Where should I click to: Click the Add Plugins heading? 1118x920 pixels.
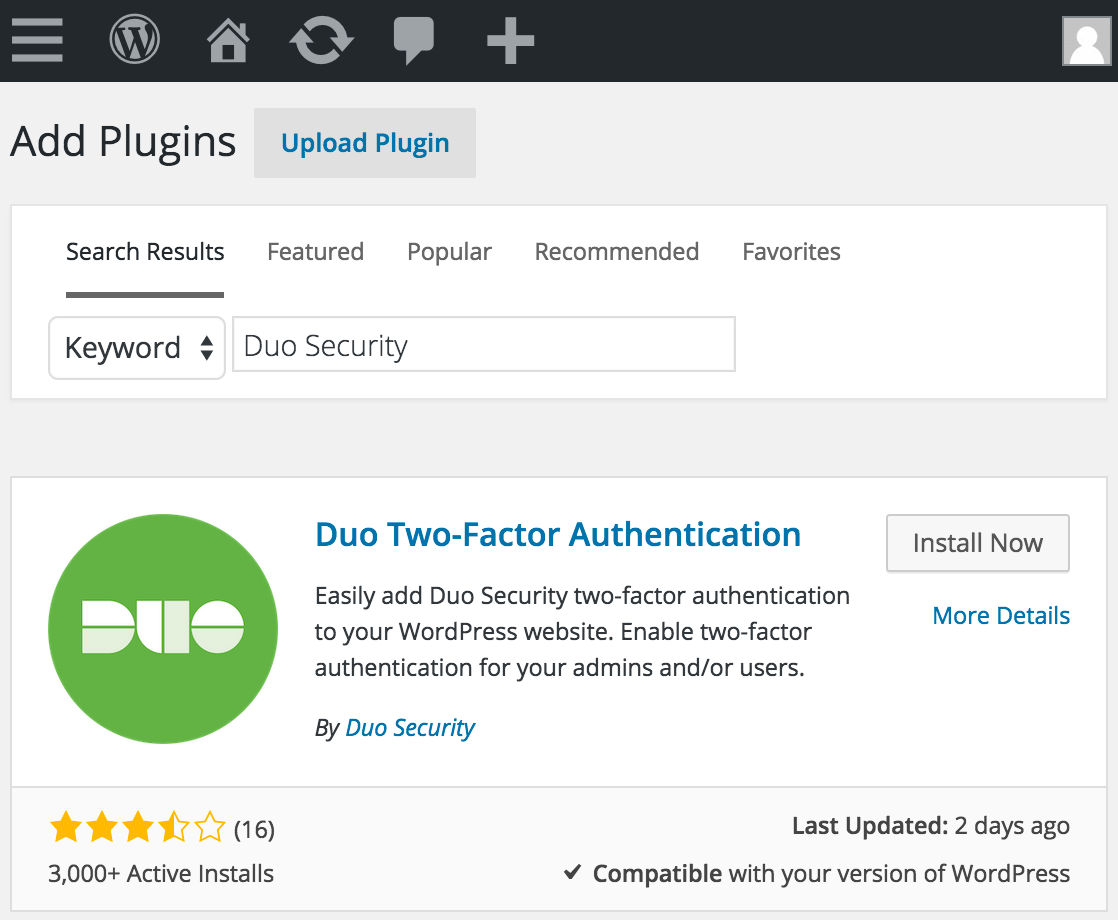tap(123, 141)
